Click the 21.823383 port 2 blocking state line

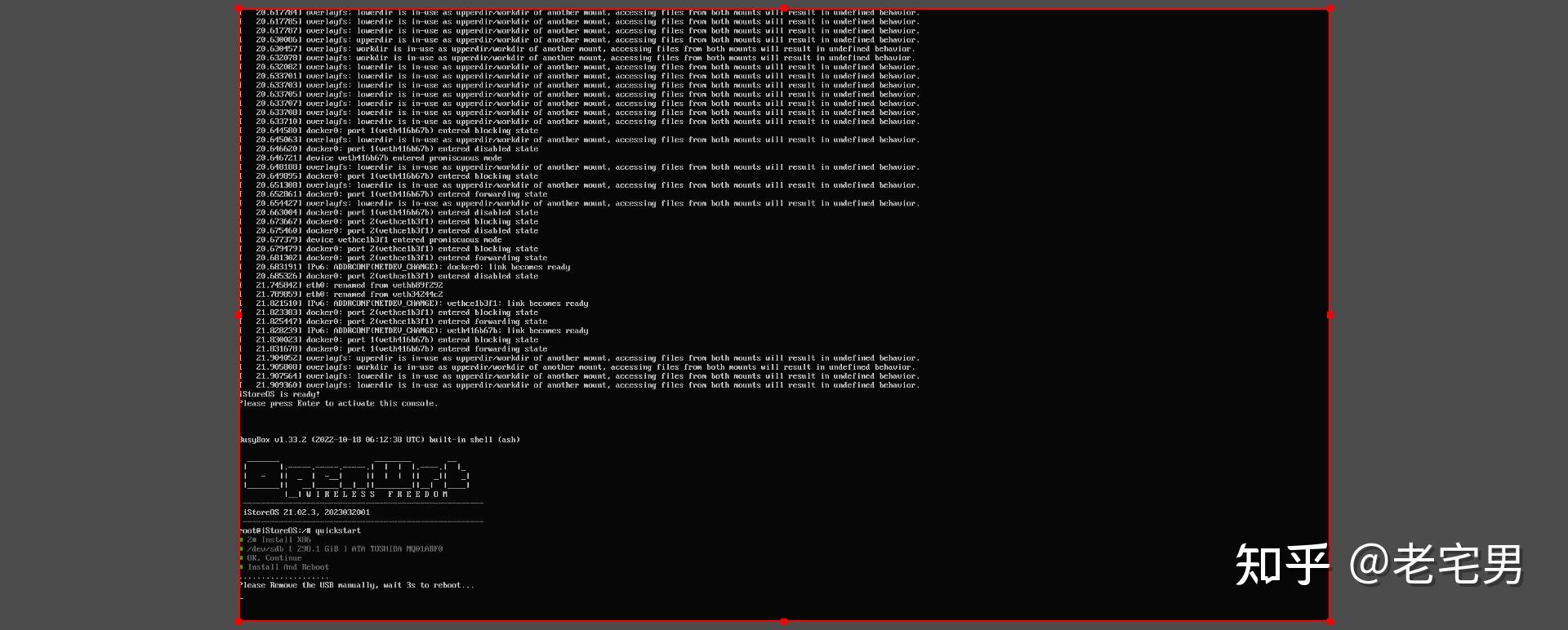tap(389, 313)
